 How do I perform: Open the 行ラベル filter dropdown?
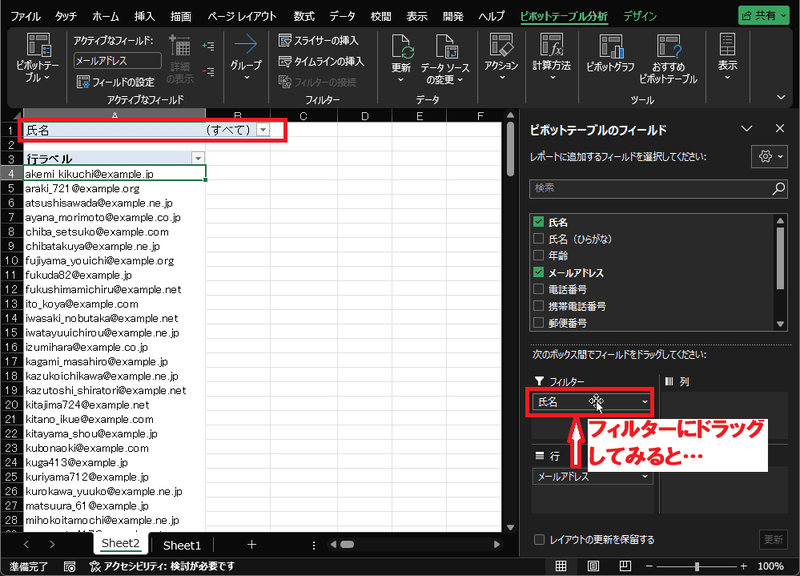(x=198, y=158)
